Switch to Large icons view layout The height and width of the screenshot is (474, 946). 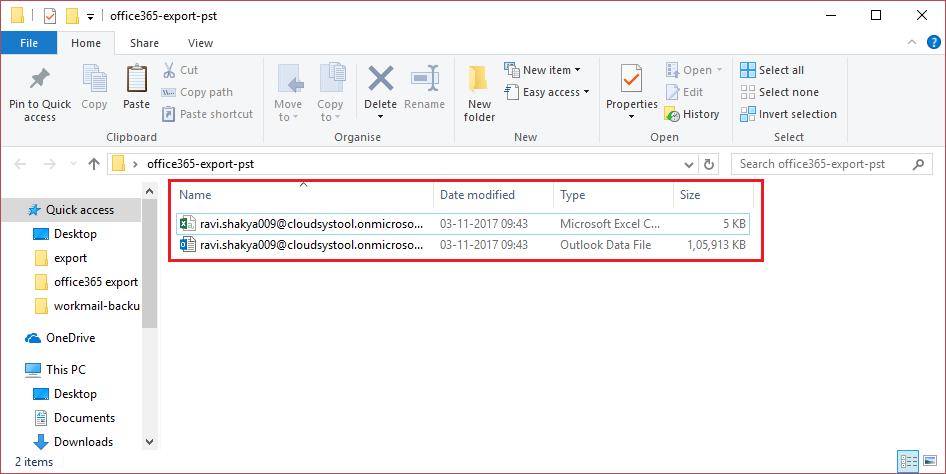pyautogui.click(x=930, y=461)
